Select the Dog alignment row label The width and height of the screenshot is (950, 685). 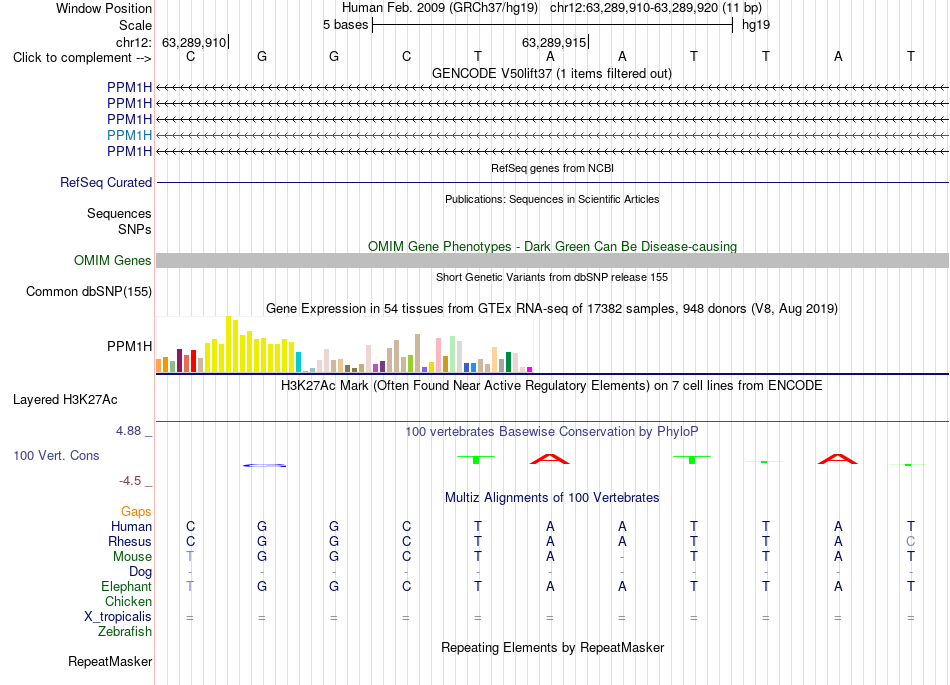(140, 572)
